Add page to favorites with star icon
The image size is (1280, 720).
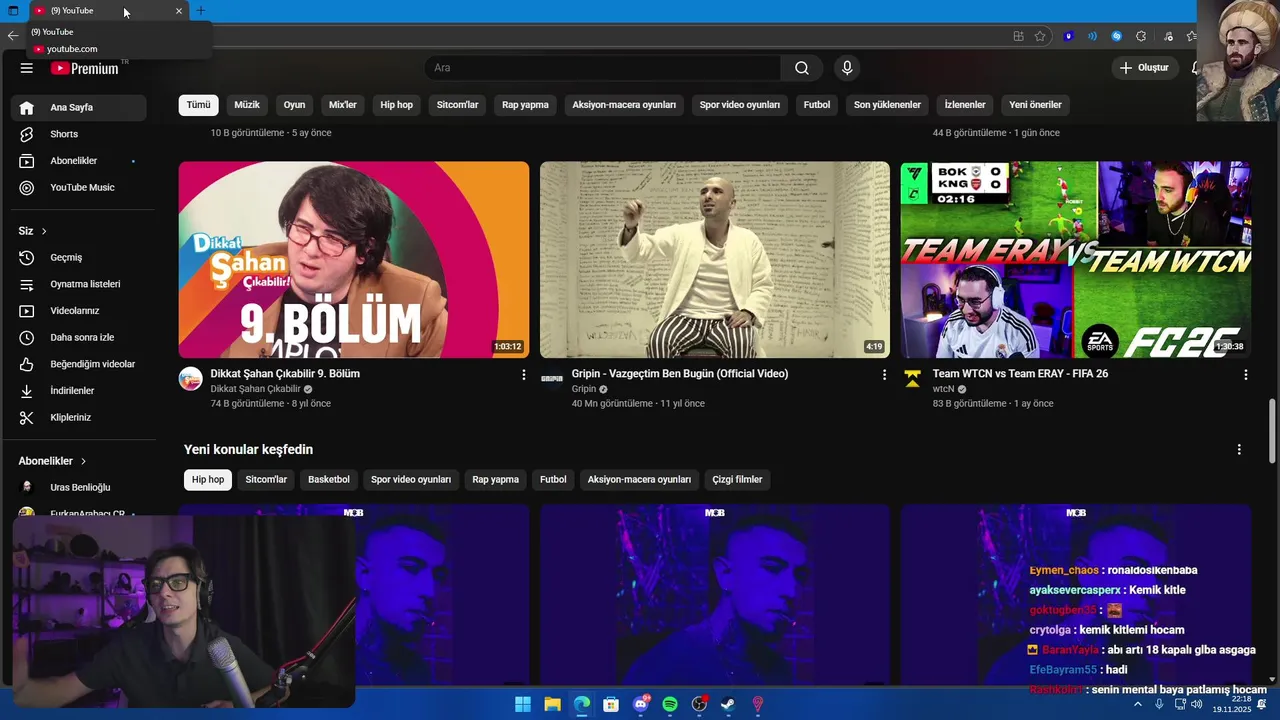(x=1040, y=36)
